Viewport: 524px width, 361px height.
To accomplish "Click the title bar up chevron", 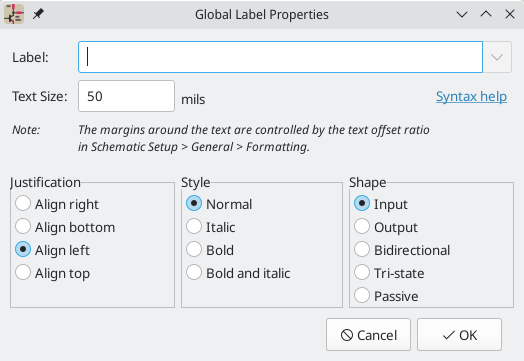I will click(486, 14).
